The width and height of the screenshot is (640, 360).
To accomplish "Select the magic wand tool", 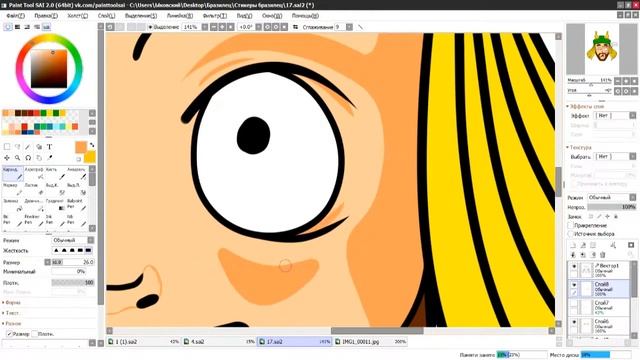I will [28, 147].
